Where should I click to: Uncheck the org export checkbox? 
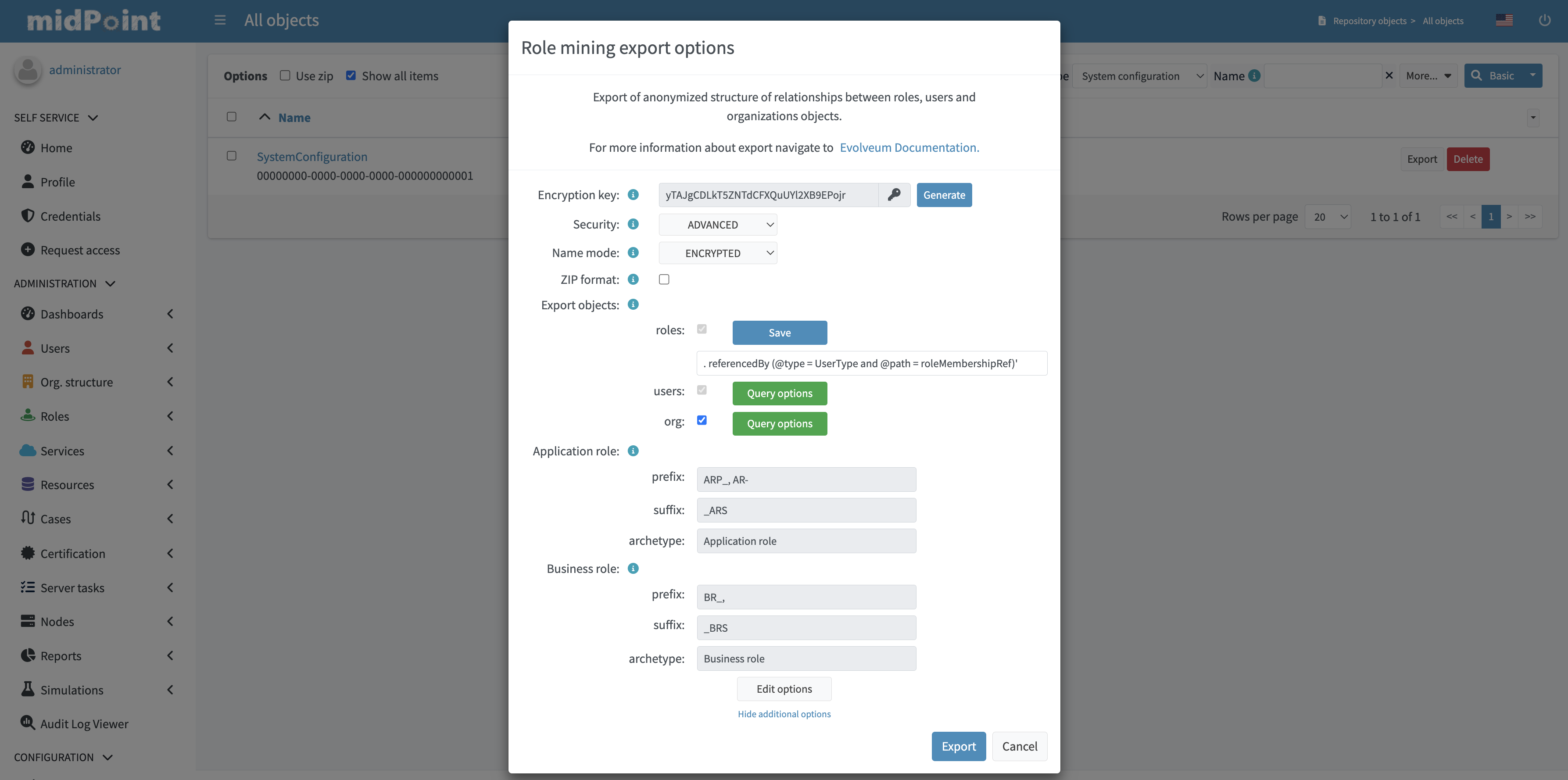click(702, 420)
